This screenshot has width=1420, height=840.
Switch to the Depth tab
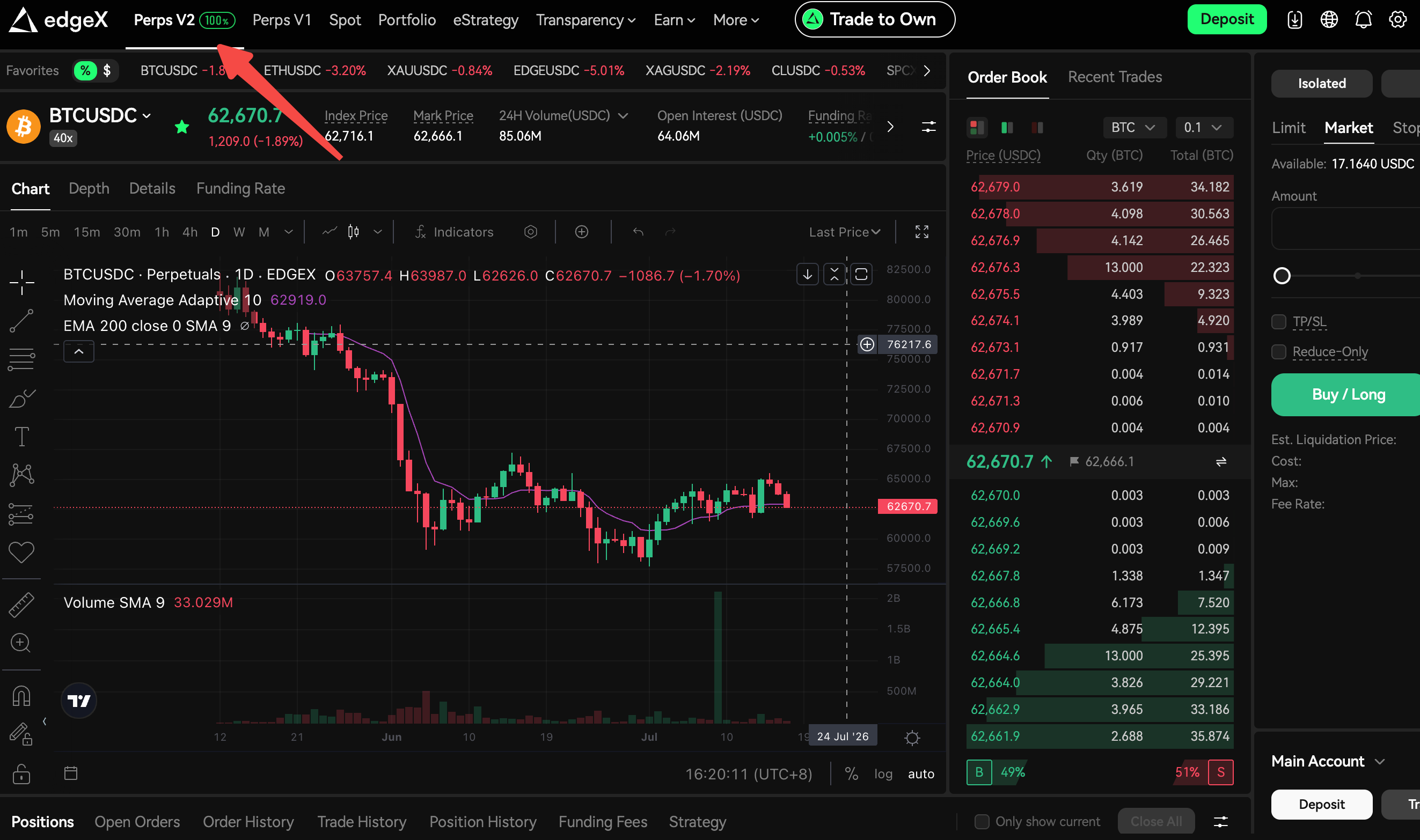89,188
